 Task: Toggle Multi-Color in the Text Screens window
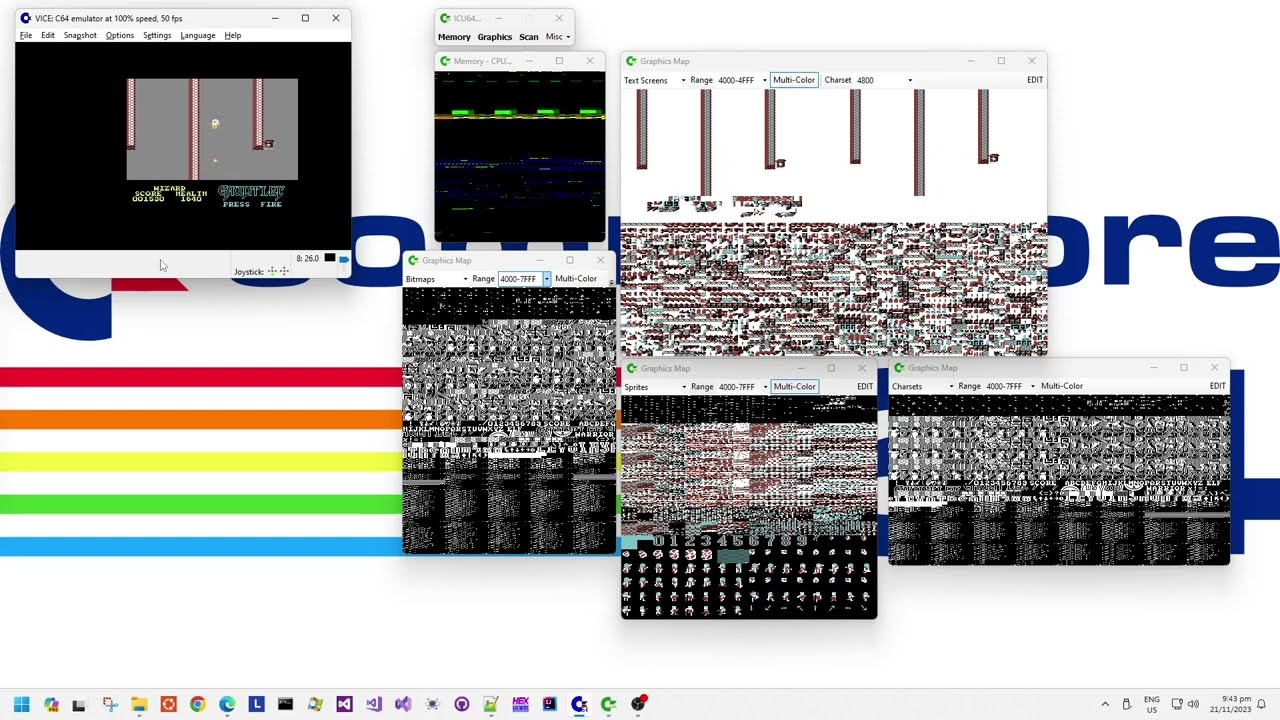(794, 80)
